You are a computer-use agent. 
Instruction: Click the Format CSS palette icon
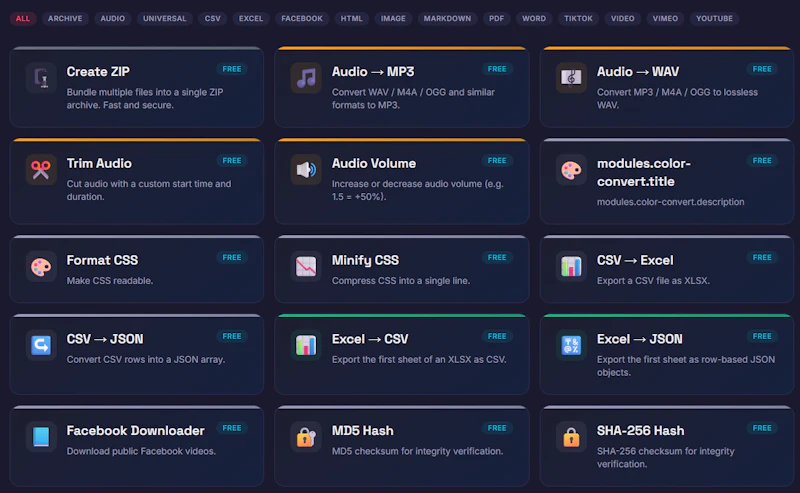point(41,266)
